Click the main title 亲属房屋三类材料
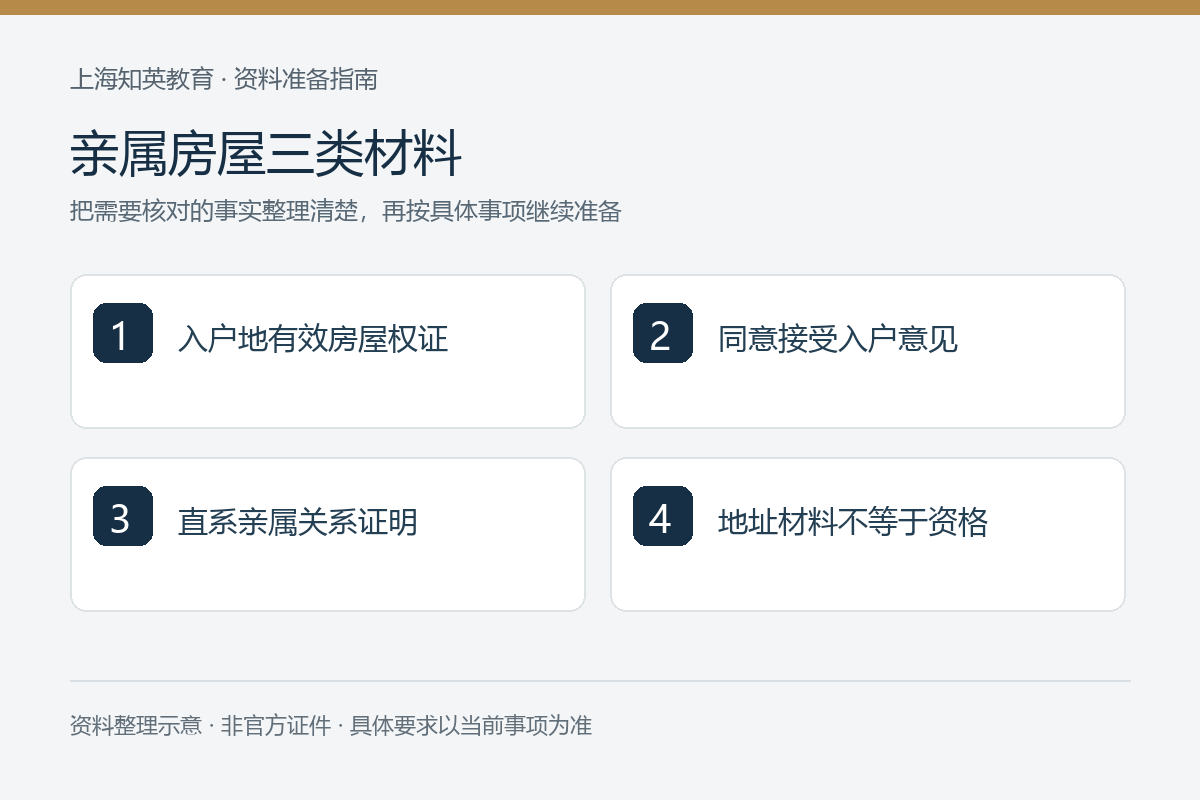This screenshot has height=800, width=1200. pos(266,155)
